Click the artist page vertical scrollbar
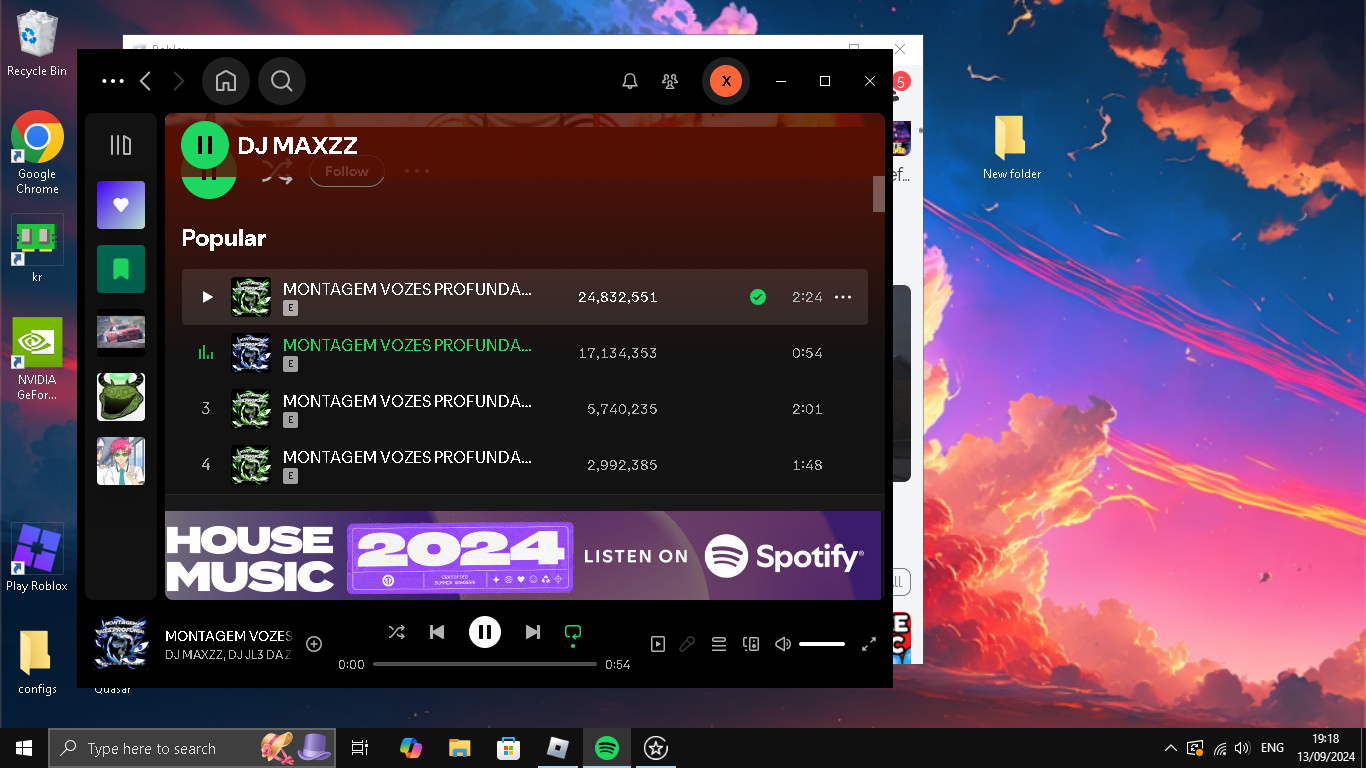 pyautogui.click(x=879, y=194)
